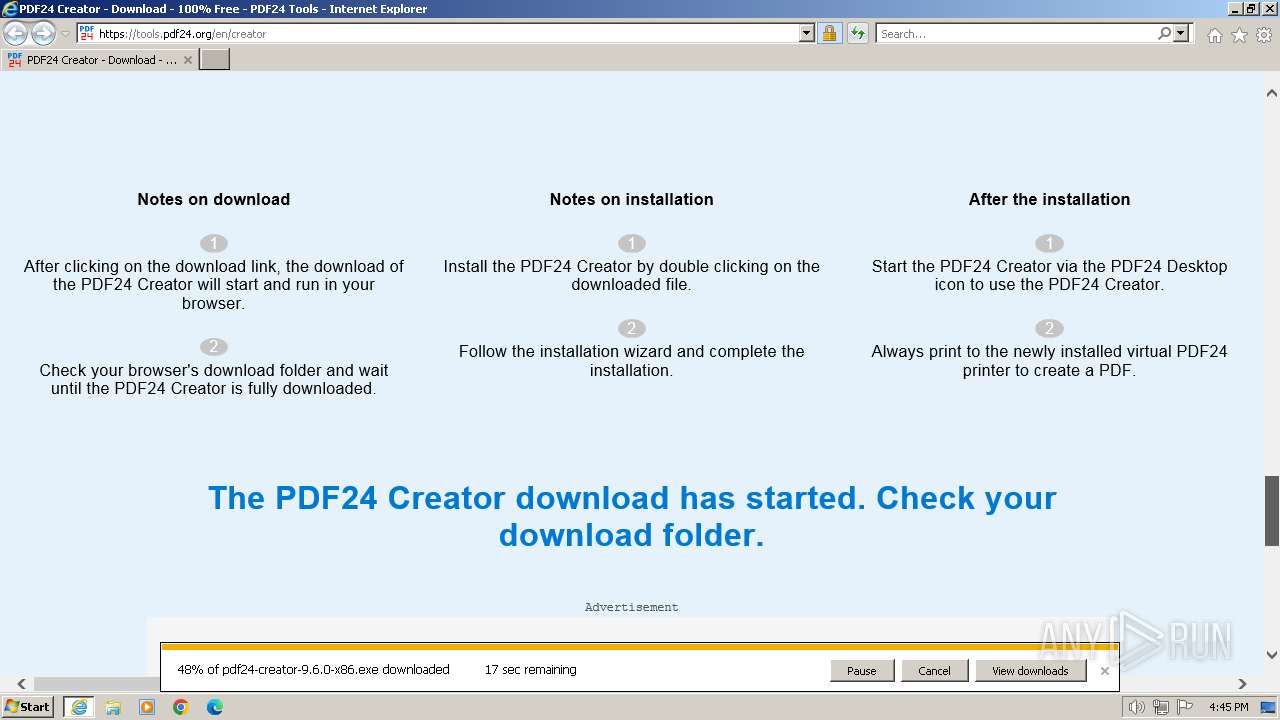
Task: Open the recent pages dropdown arrow
Action: tap(66, 34)
